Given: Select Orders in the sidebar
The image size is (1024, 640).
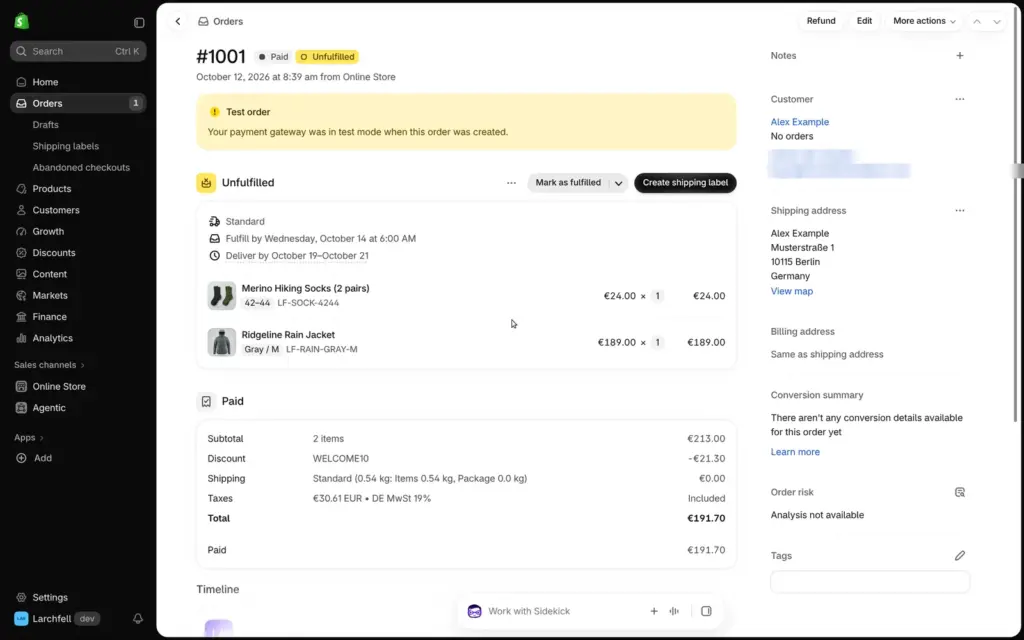Looking at the screenshot, I should pos(78,103).
